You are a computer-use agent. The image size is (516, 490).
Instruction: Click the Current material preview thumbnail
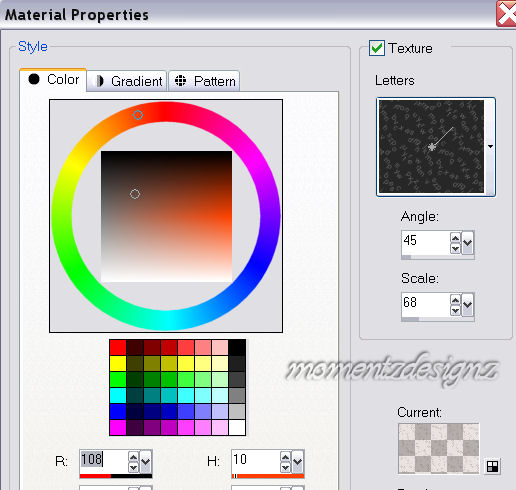439,449
